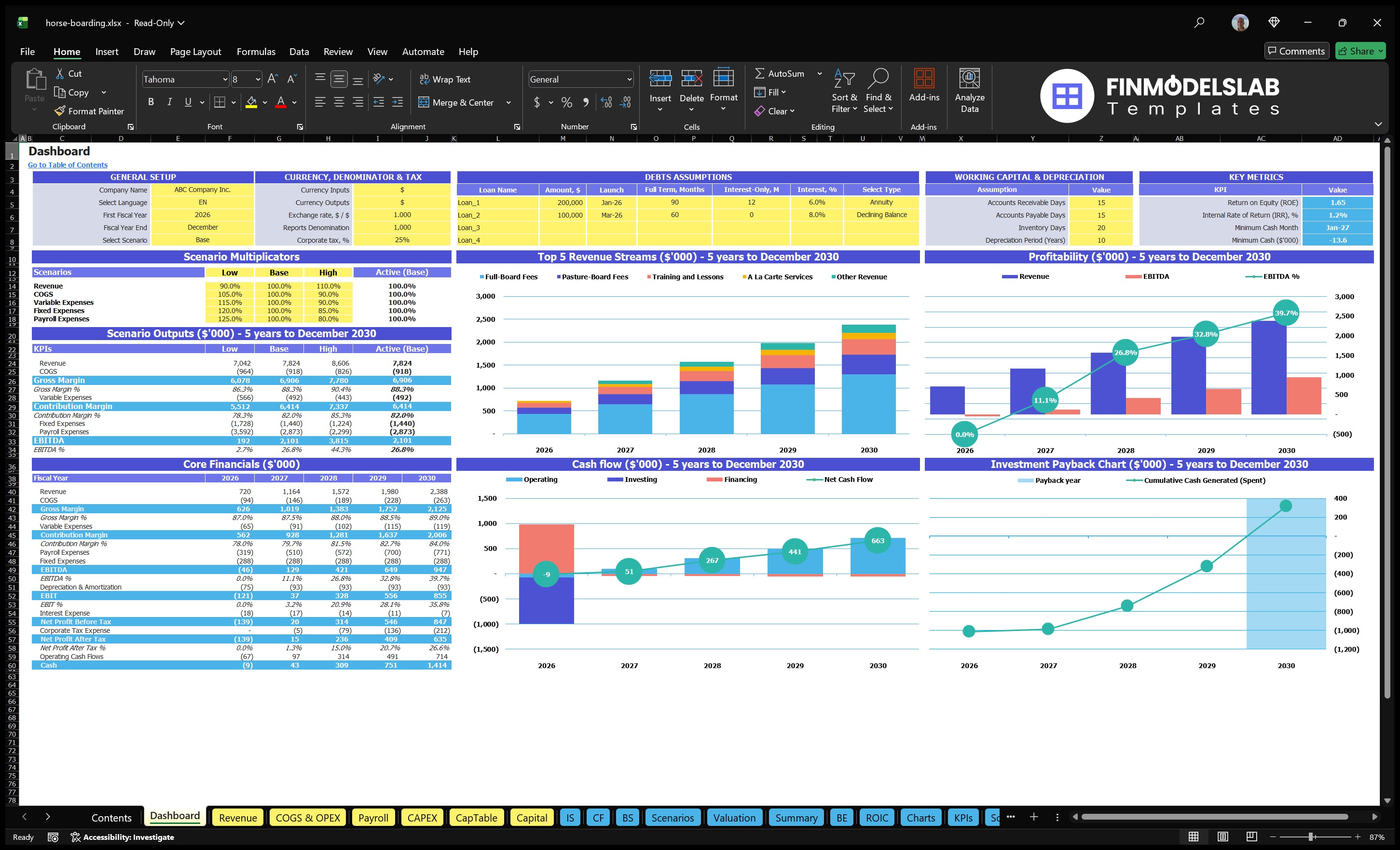Open the Comments panel
Image resolution: width=1400 pixels, height=850 pixels.
[x=1297, y=51]
